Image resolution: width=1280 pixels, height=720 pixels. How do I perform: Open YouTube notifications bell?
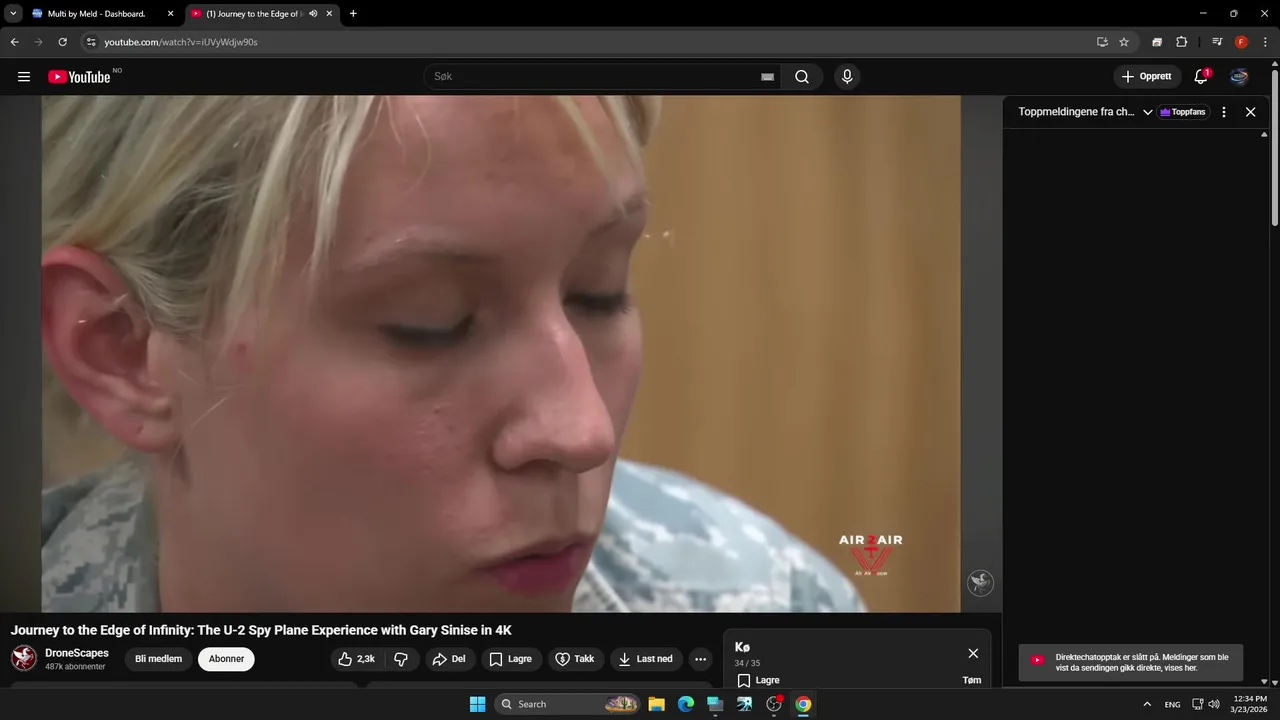click(x=1201, y=77)
